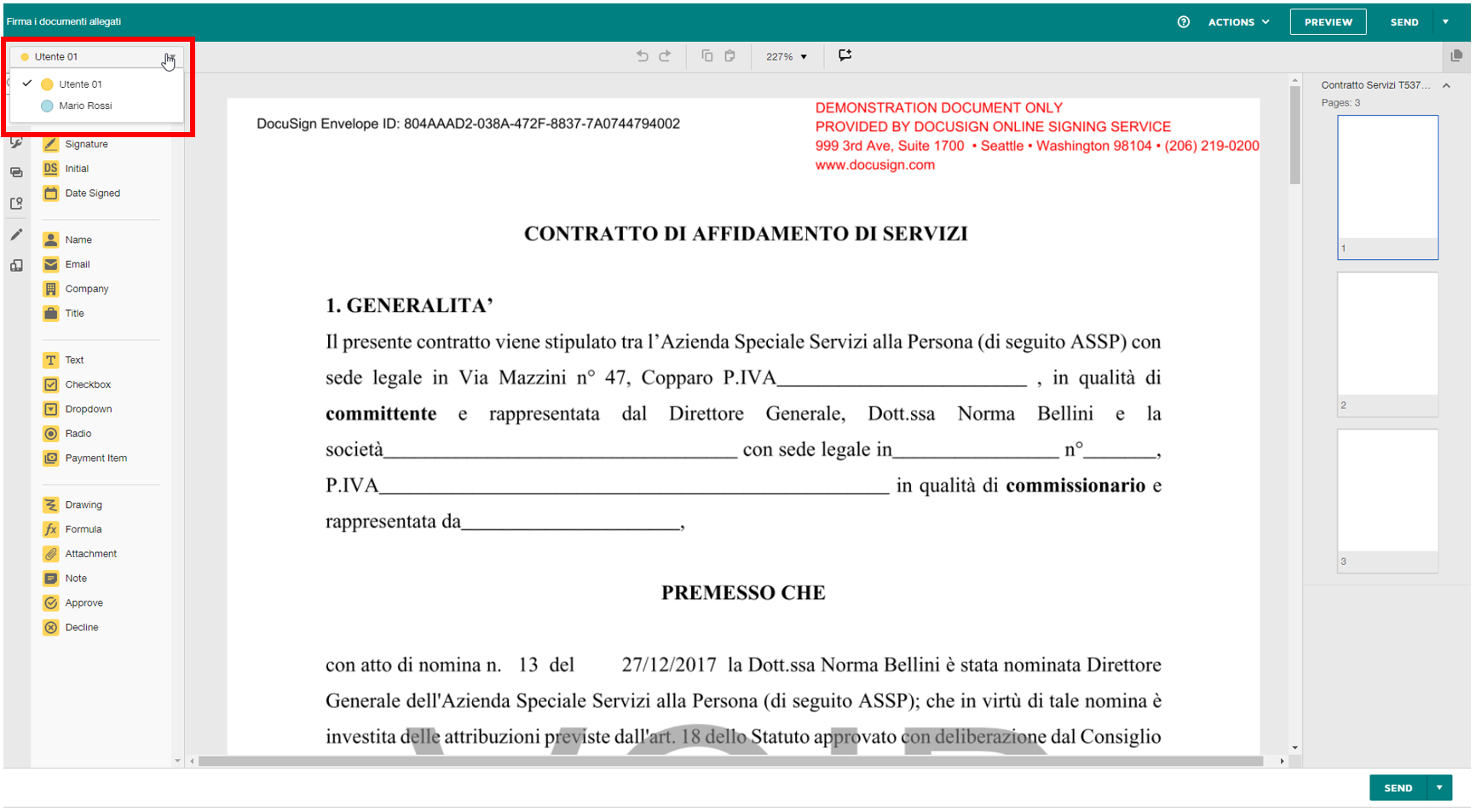Screen dimensions: 1476x812
Task: Click the document horizontal scrollbar
Action: point(730,762)
